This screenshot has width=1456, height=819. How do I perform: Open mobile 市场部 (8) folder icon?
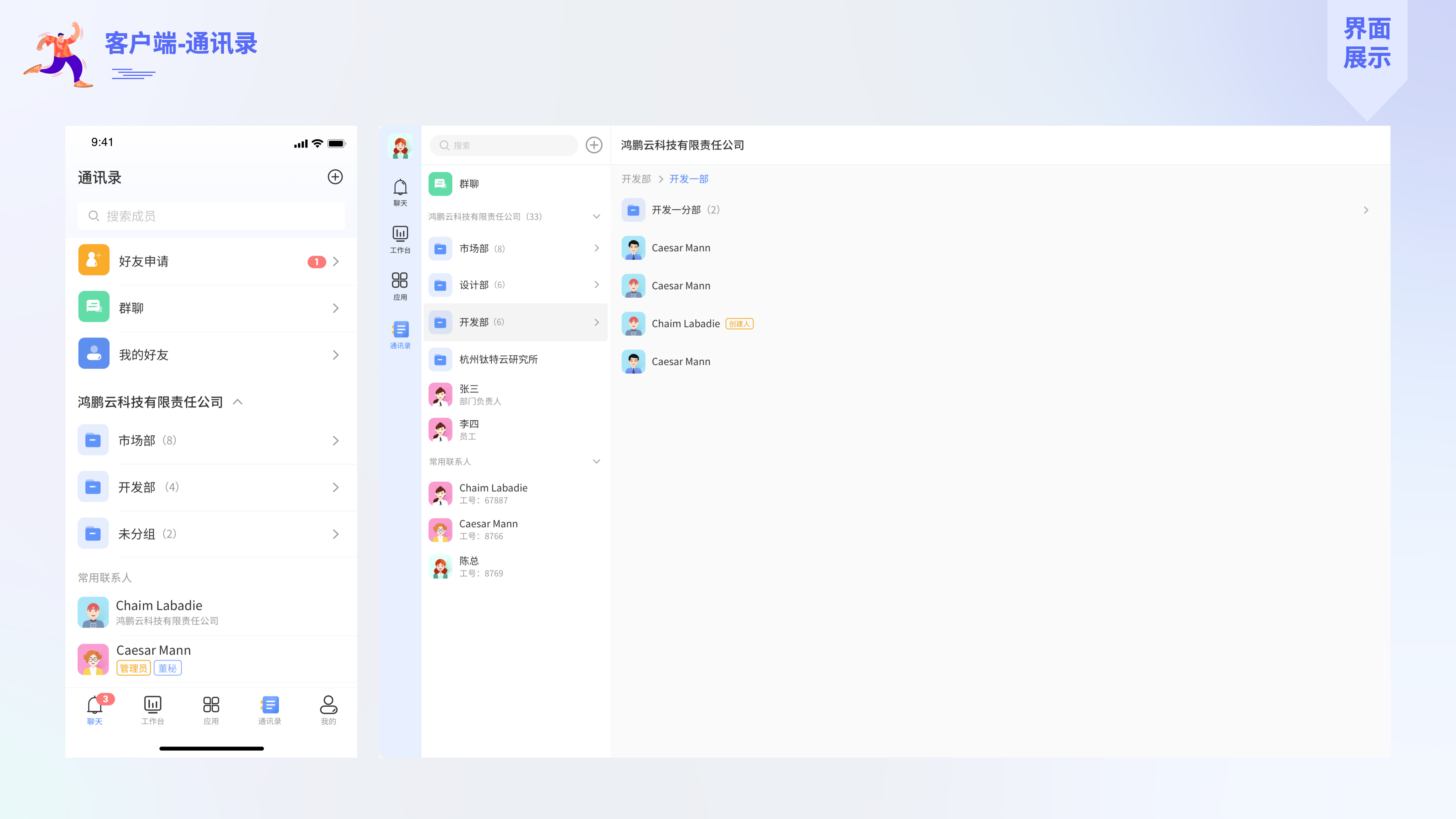[93, 440]
